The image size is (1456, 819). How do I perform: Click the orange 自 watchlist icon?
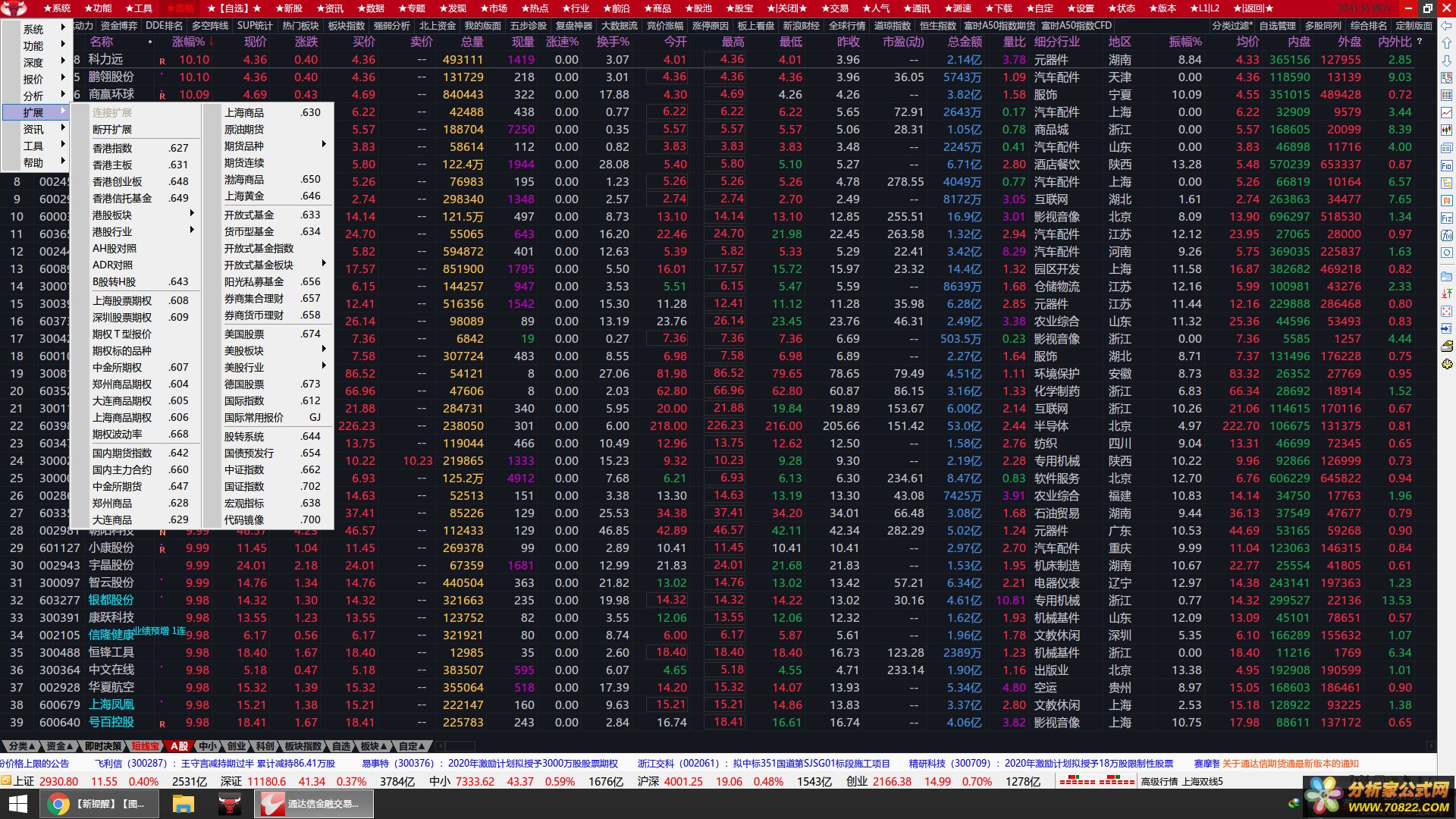(x=1447, y=200)
